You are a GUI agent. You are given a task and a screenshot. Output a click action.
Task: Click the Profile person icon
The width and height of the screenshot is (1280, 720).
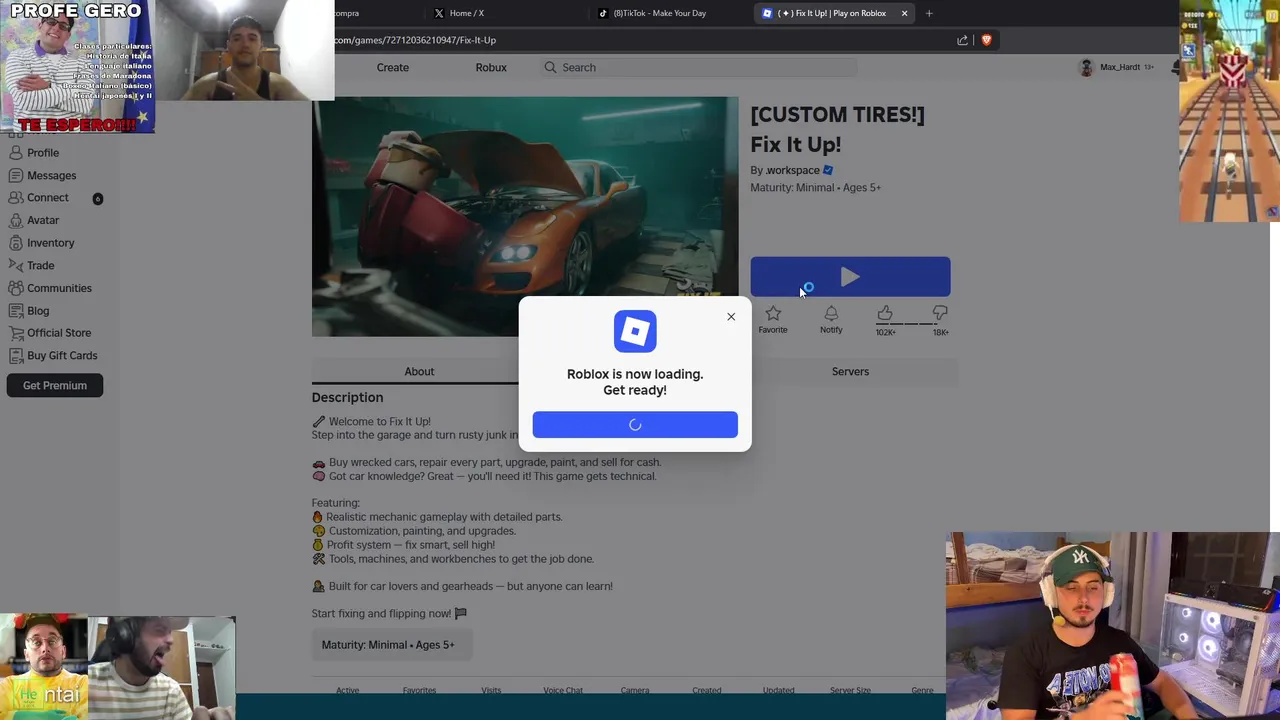coord(16,153)
